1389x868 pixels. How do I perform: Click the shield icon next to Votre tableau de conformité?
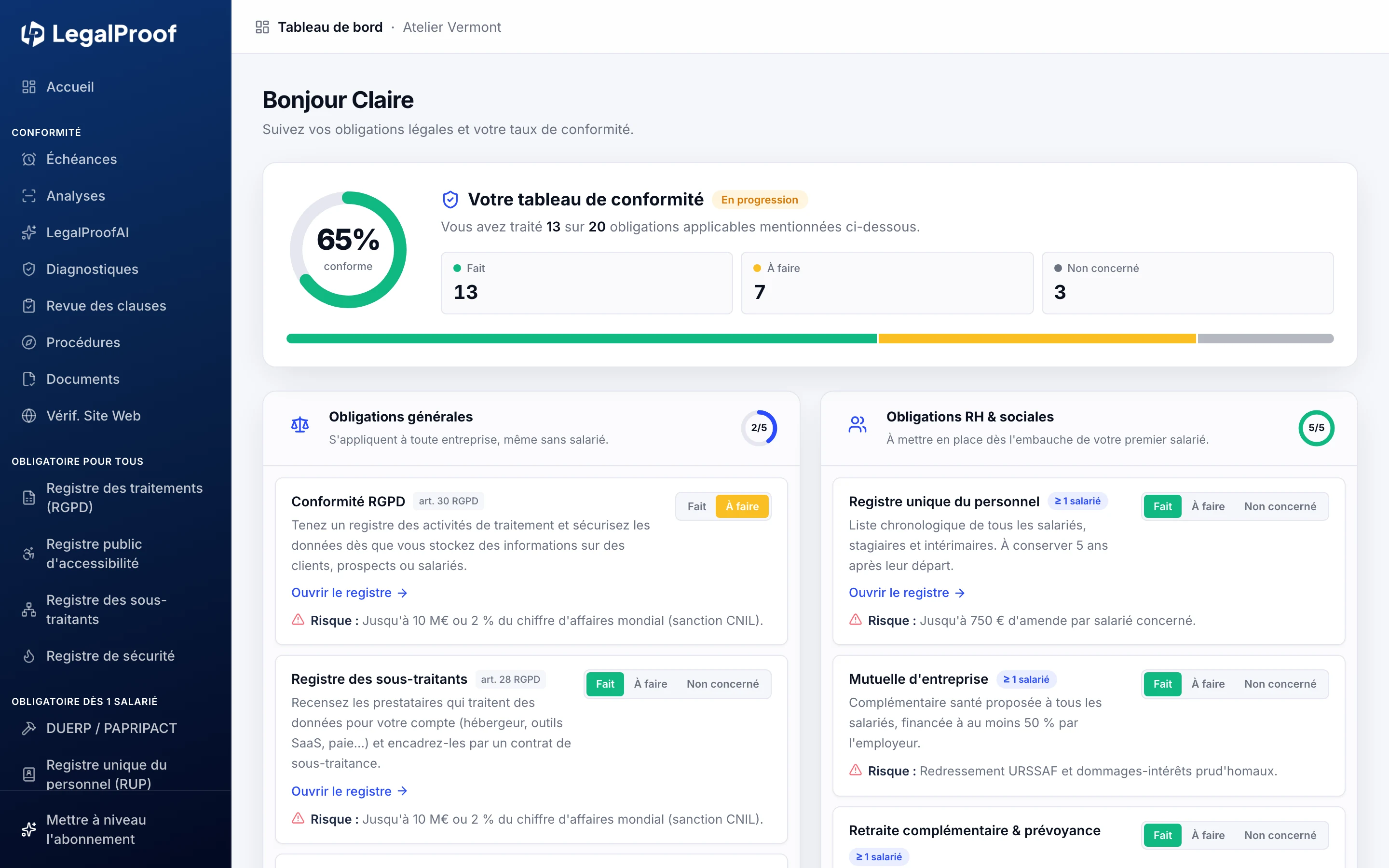point(450,200)
